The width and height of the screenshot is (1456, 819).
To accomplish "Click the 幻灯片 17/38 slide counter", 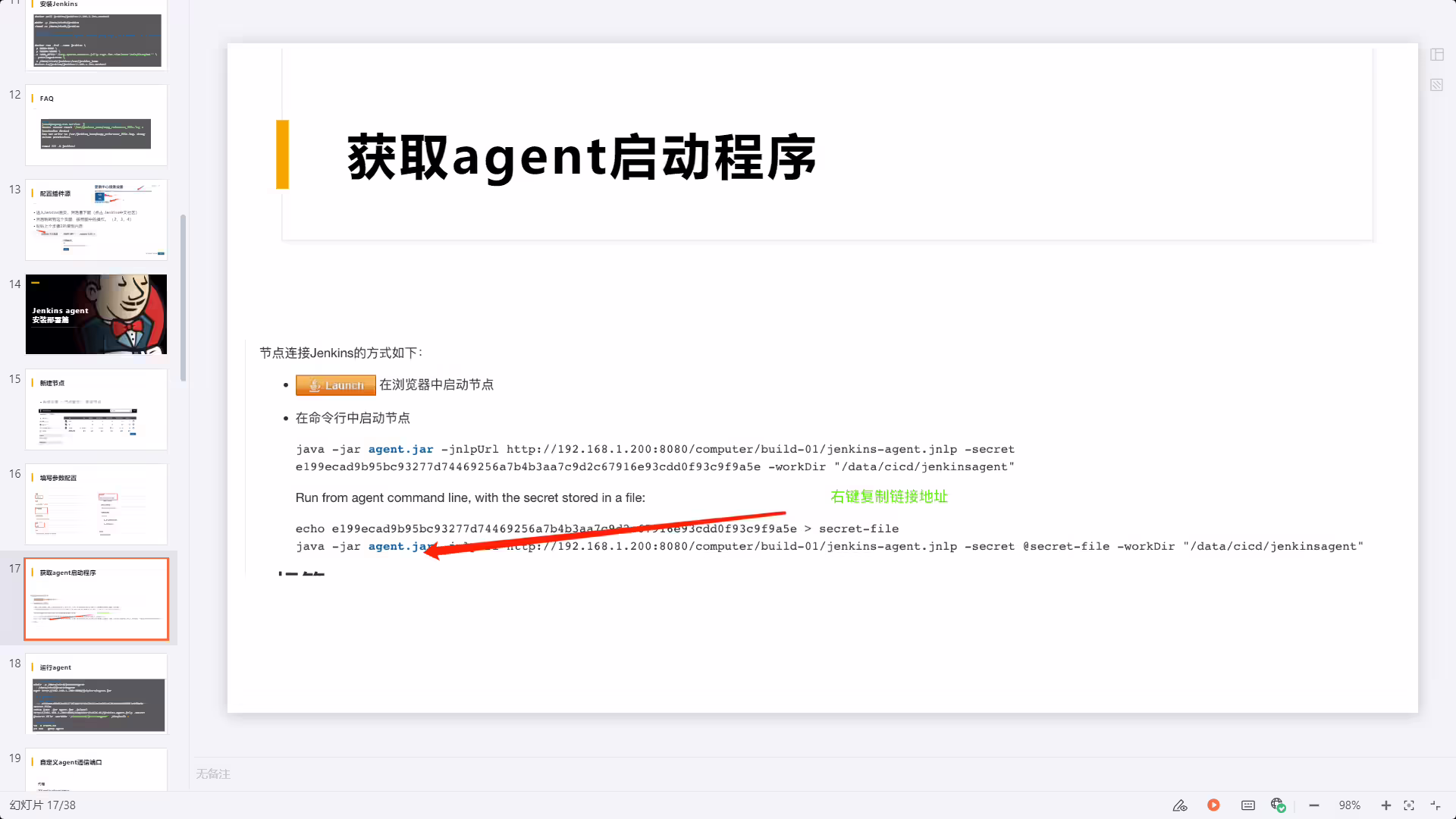I will point(42,805).
